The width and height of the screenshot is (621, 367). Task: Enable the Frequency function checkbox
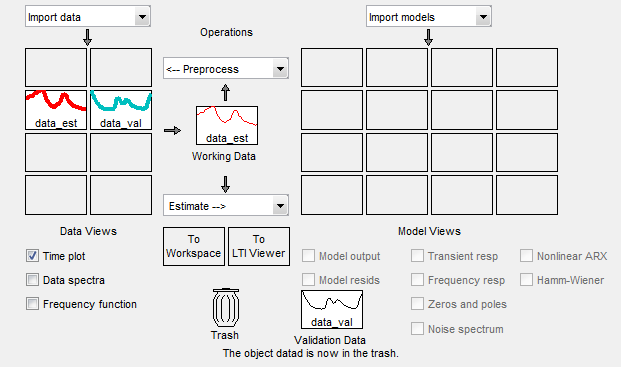tap(32, 304)
